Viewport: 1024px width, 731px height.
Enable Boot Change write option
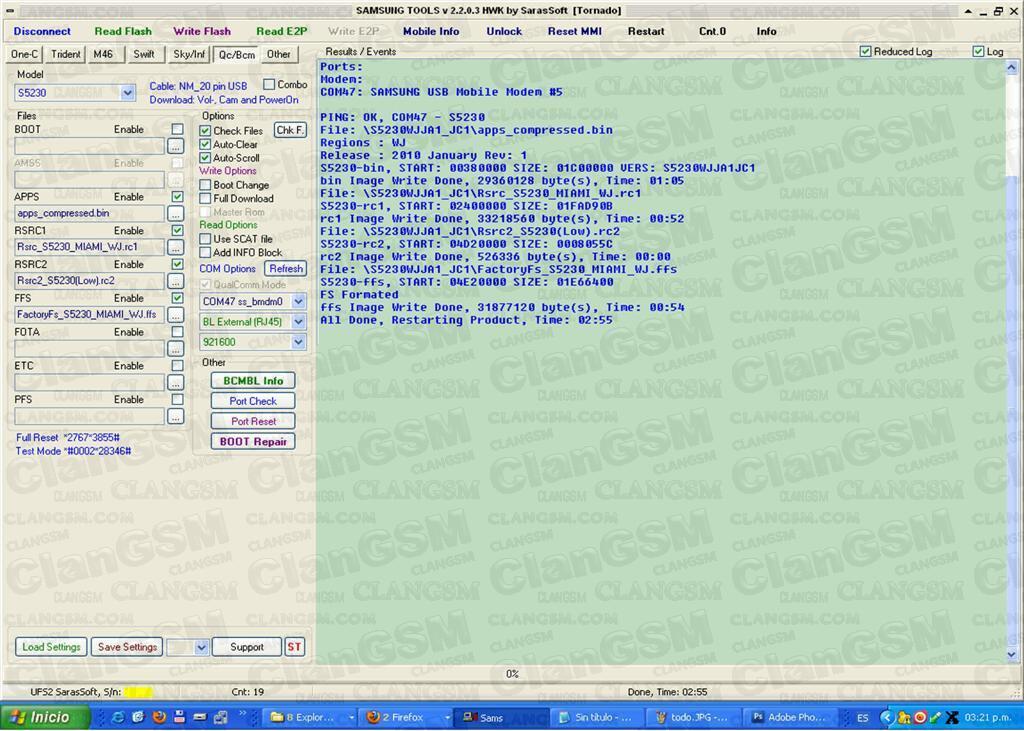205,185
